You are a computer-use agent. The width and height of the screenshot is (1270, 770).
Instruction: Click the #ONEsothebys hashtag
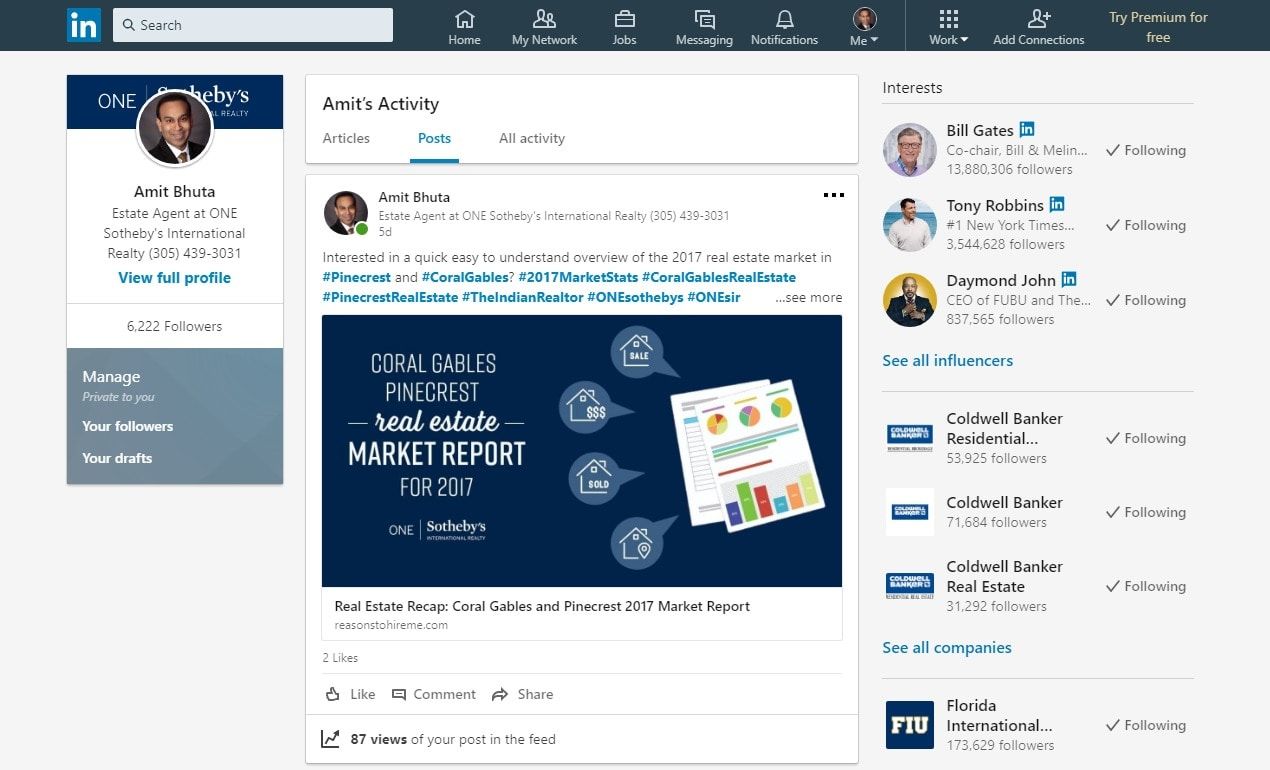pos(635,297)
